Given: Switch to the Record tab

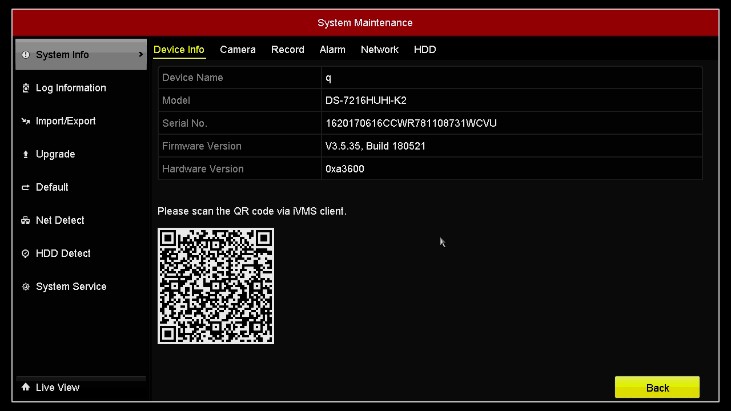Looking at the screenshot, I should (x=288, y=49).
